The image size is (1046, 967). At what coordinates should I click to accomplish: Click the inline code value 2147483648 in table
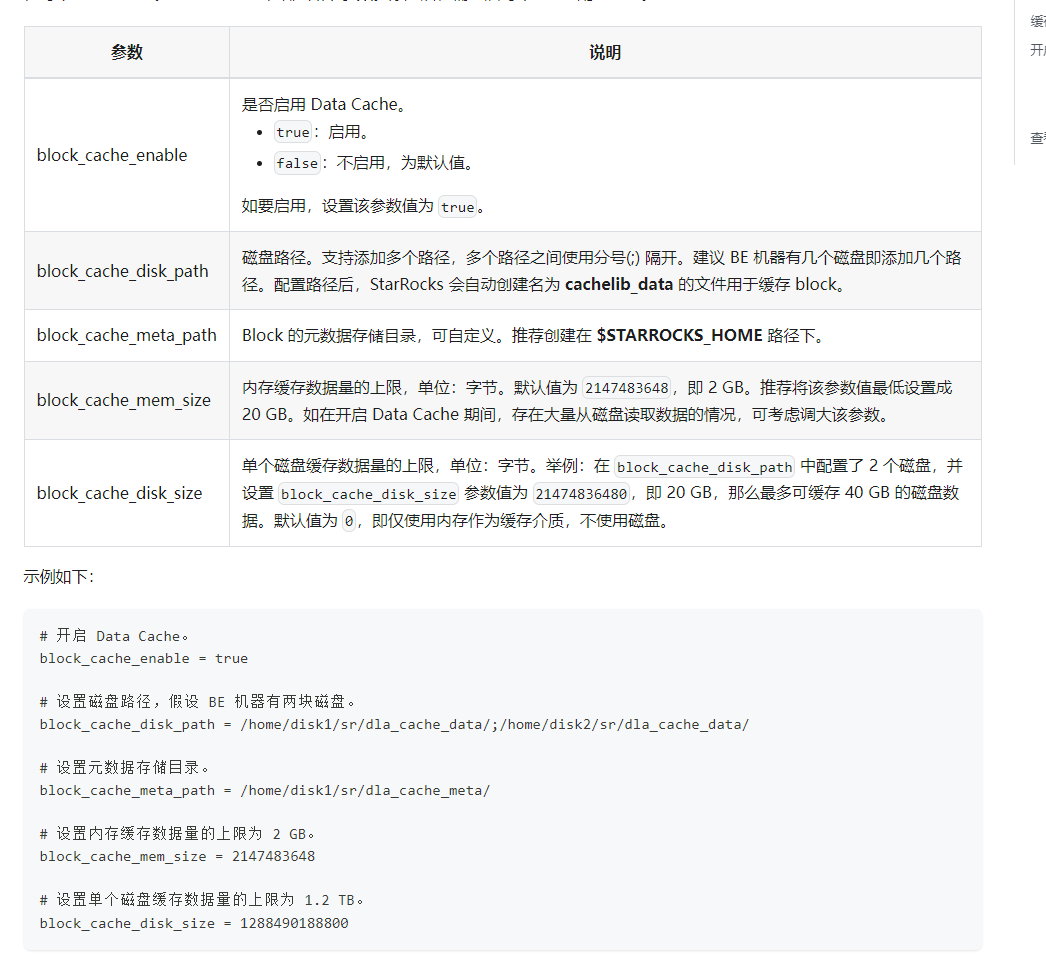pyautogui.click(x=626, y=388)
